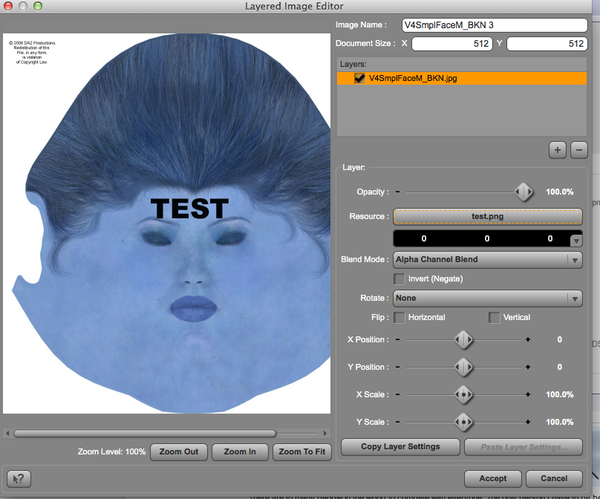Viewport: 600px width, 499px height.
Task: Click the Document Size Y field
Action: [547, 44]
